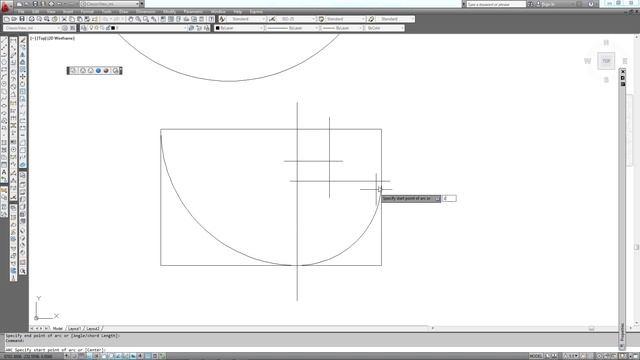
Task: Toggle Lineweight display in status bar
Action: (140, 356)
